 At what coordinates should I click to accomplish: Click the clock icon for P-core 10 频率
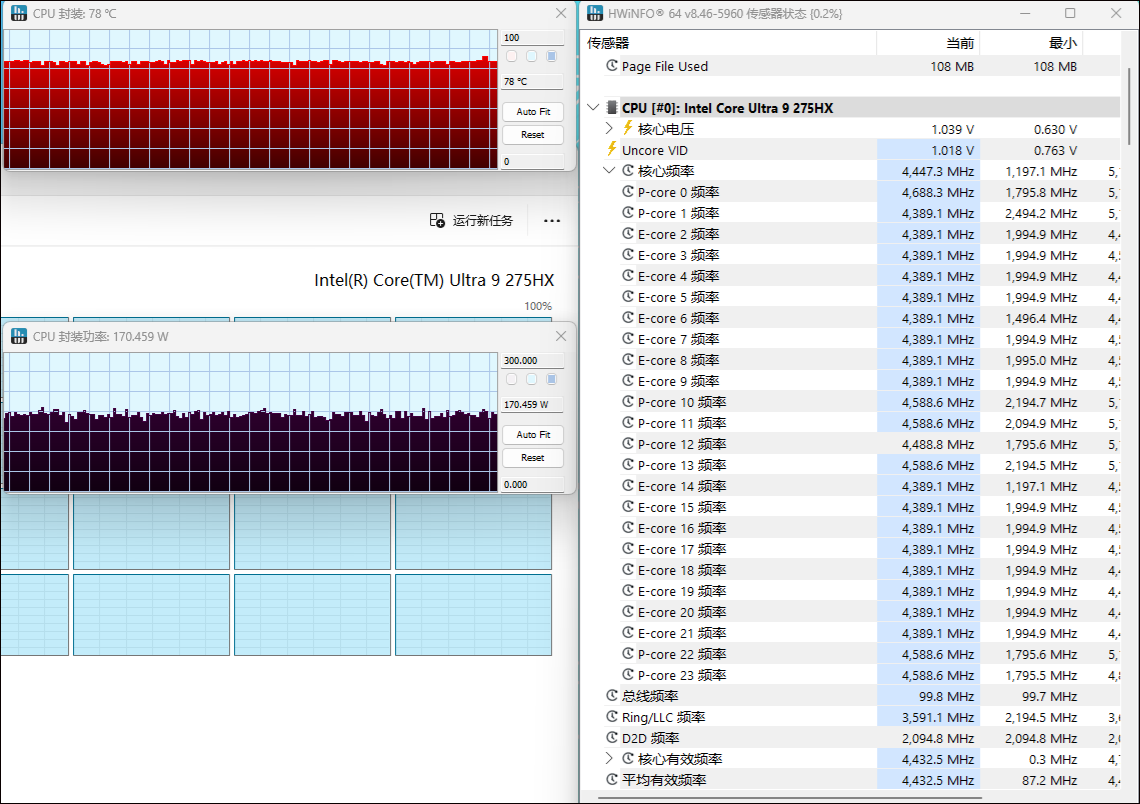[x=628, y=401]
